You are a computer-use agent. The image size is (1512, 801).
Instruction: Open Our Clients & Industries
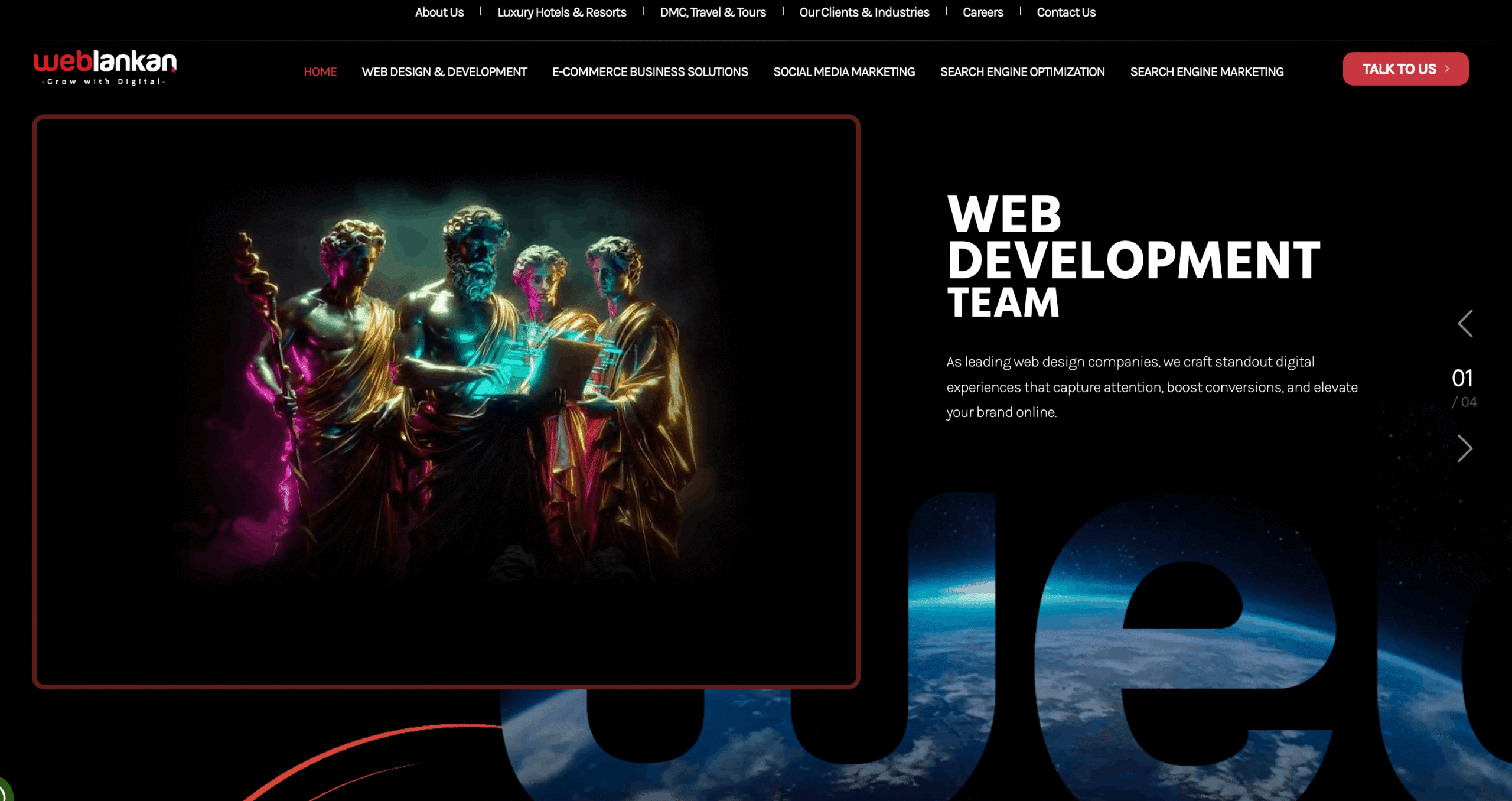(864, 12)
